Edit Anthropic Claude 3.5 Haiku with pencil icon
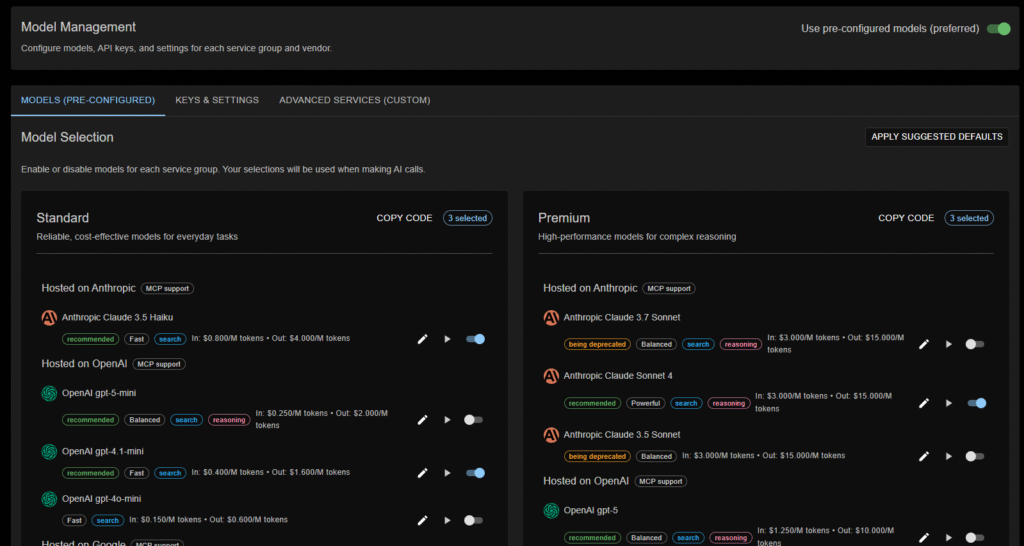The image size is (1024, 546). 422,339
